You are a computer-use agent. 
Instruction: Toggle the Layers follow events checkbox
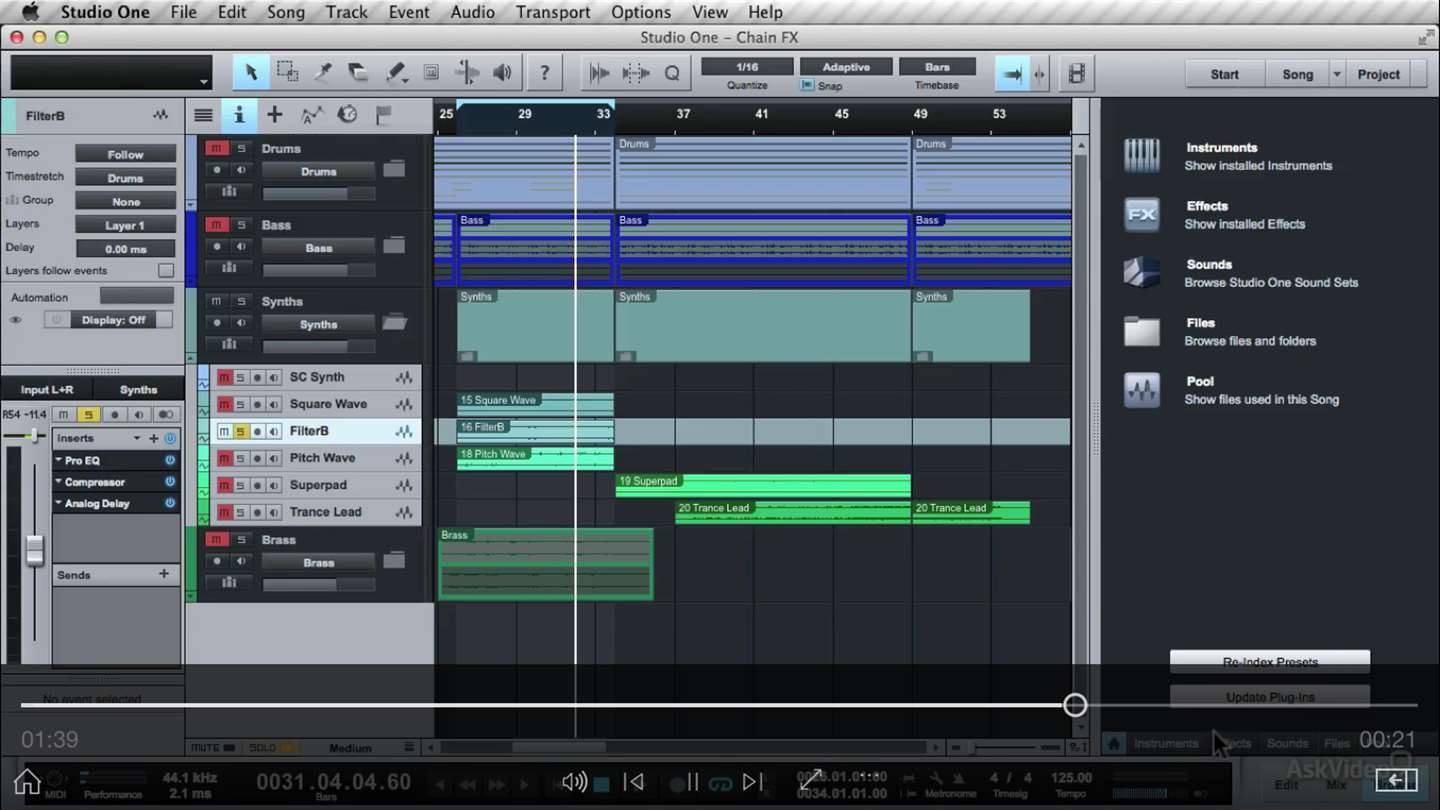[166, 271]
